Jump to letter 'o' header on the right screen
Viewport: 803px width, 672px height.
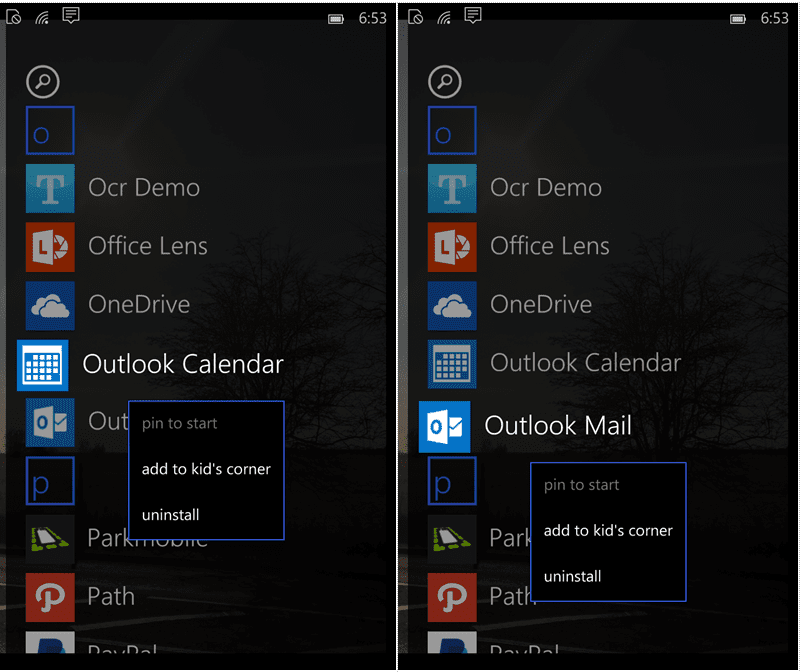point(452,131)
